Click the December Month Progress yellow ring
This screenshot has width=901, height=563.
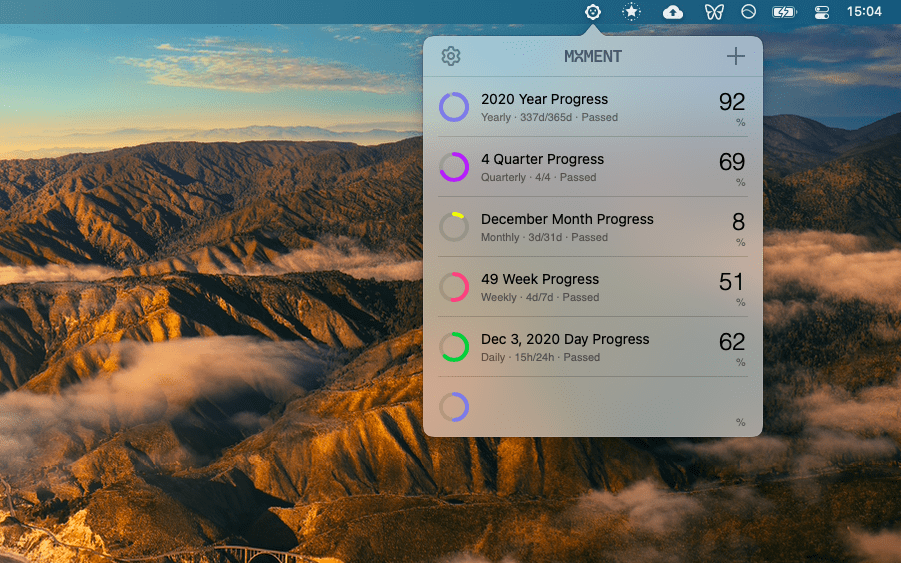click(x=454, y=227)
